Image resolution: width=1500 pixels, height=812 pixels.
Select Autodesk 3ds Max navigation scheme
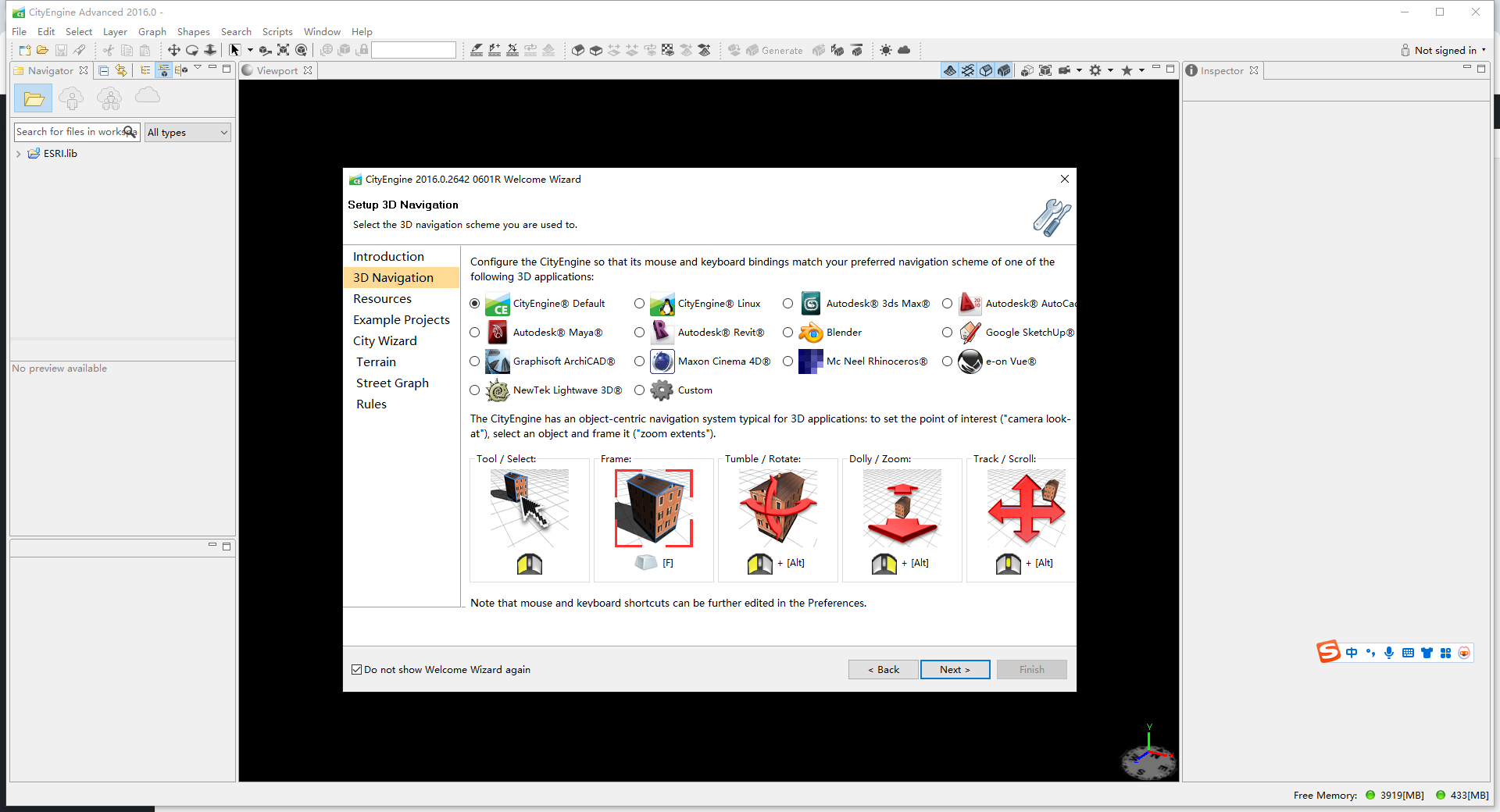(x=788, y=304)
